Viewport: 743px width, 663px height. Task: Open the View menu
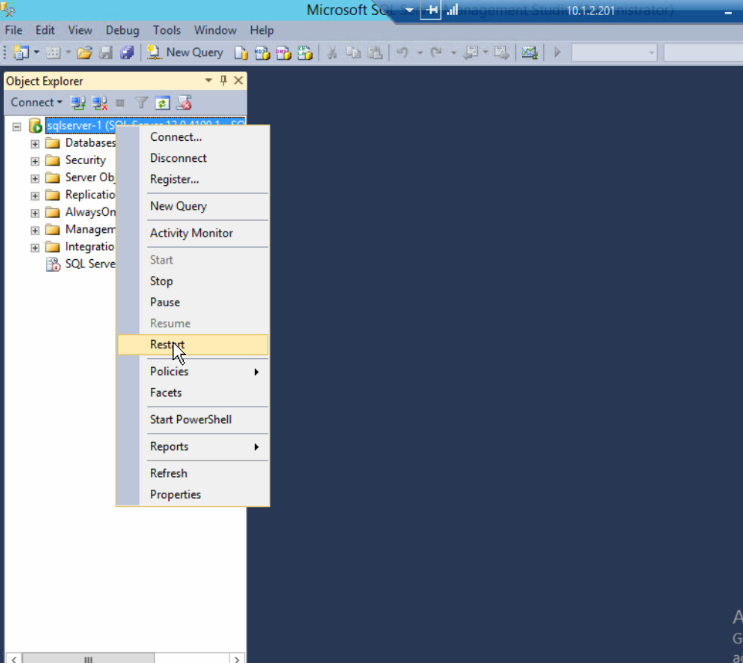tap(80, 30)
